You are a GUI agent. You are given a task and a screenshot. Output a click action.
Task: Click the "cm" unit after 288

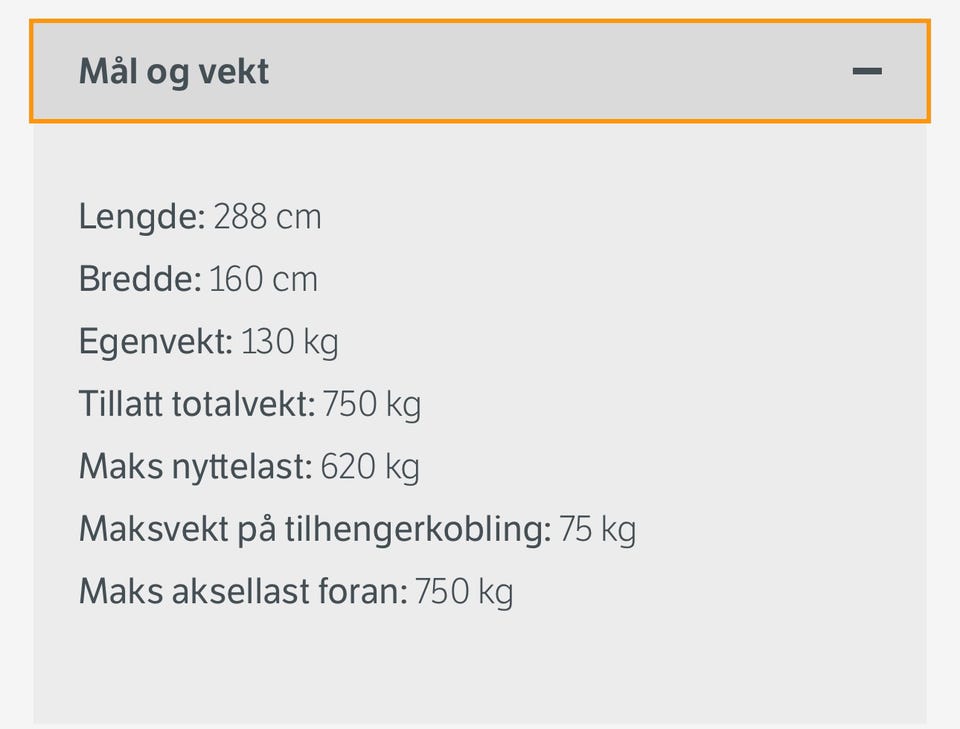(x=298, y=219)
